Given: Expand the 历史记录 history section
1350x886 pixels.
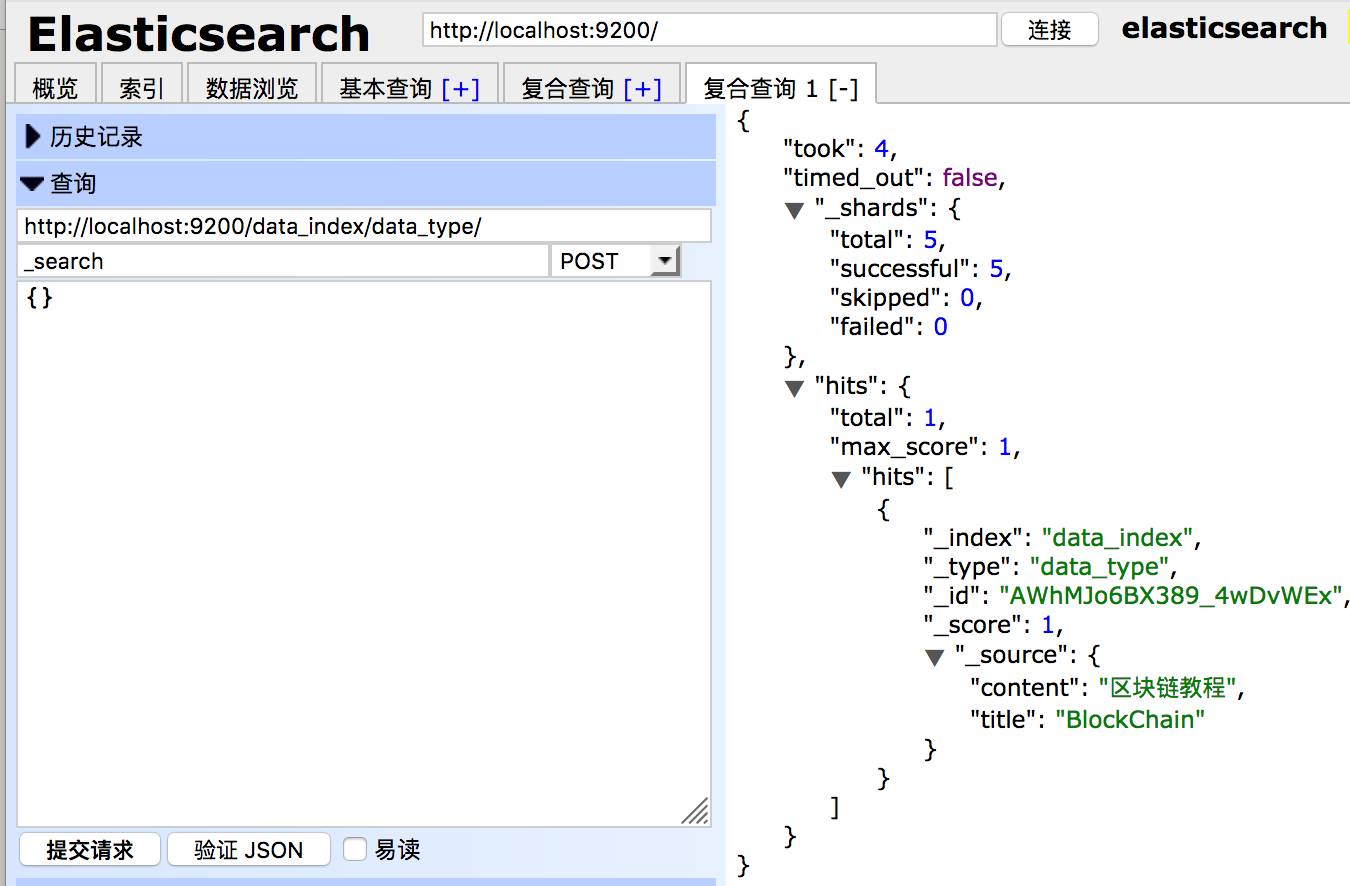Looking at the screenshot, I should point(366,137).
